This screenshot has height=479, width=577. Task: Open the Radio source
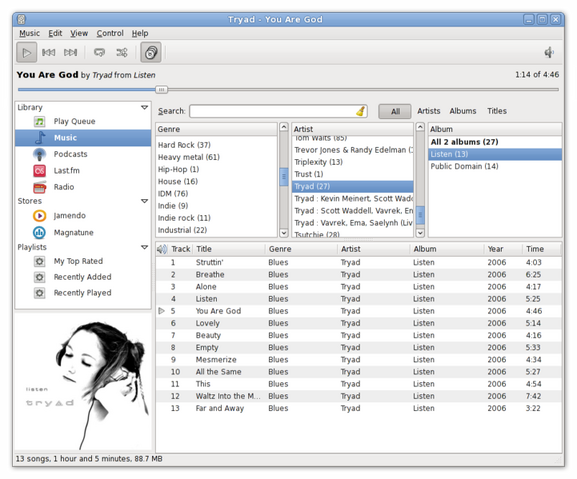pyautogui.click(x=64, y=187)
